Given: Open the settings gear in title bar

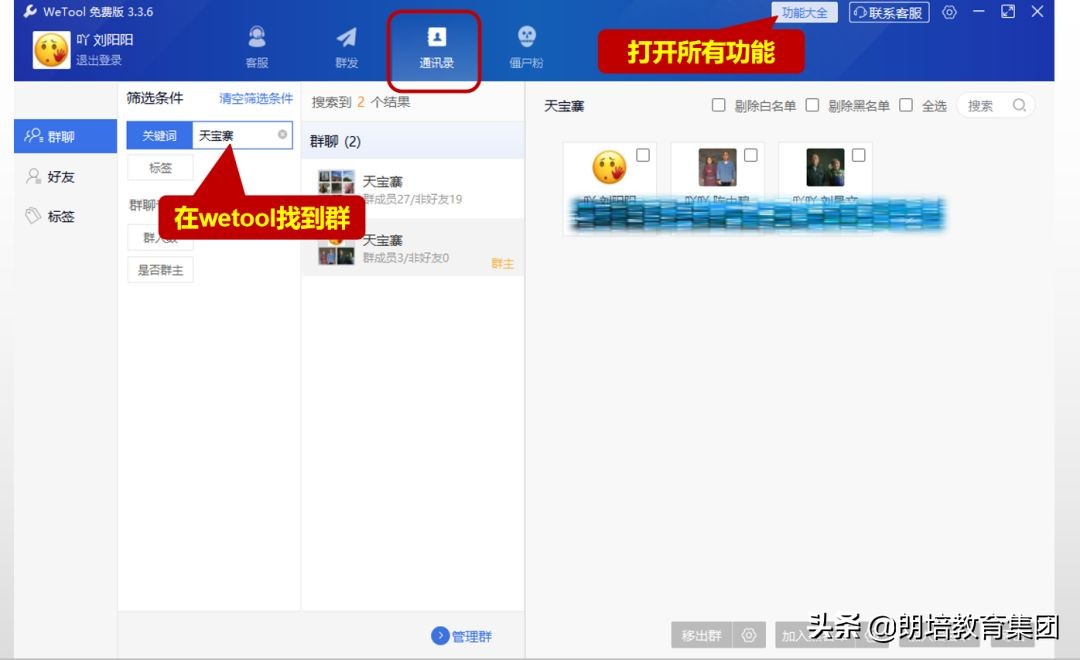Looking at the screenshot, I should pyautogui.click(x=948, y=12).
